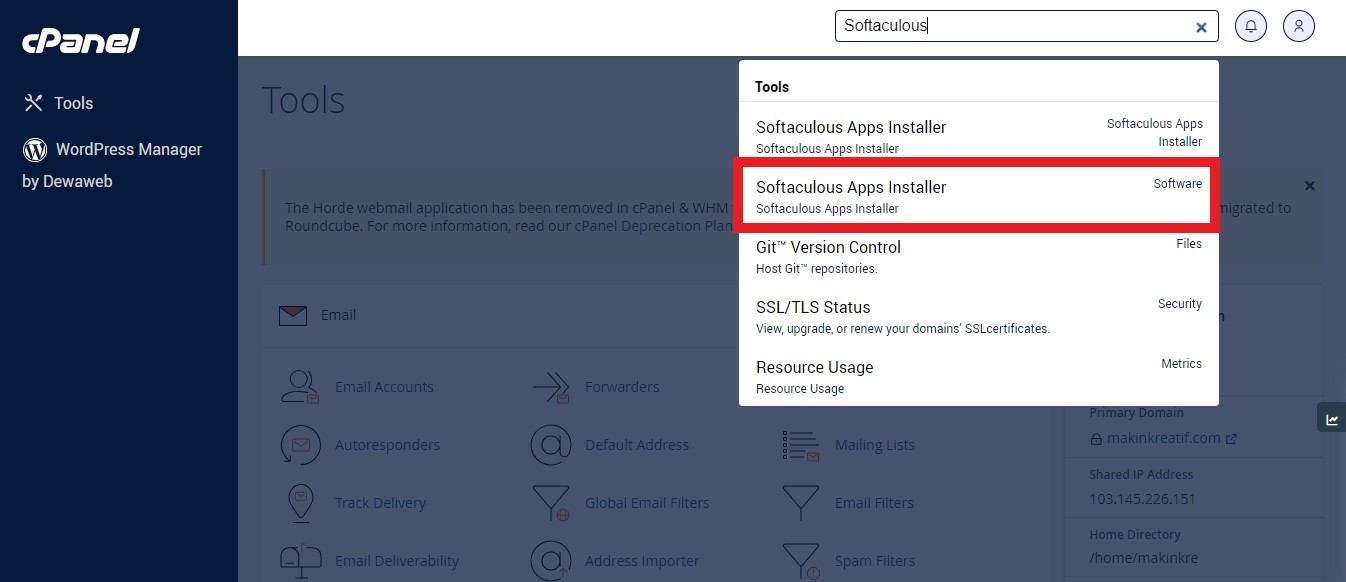Select Git Version Control search result
Viewport: 1346px width, 582px height.
click(x=978, y=256)
